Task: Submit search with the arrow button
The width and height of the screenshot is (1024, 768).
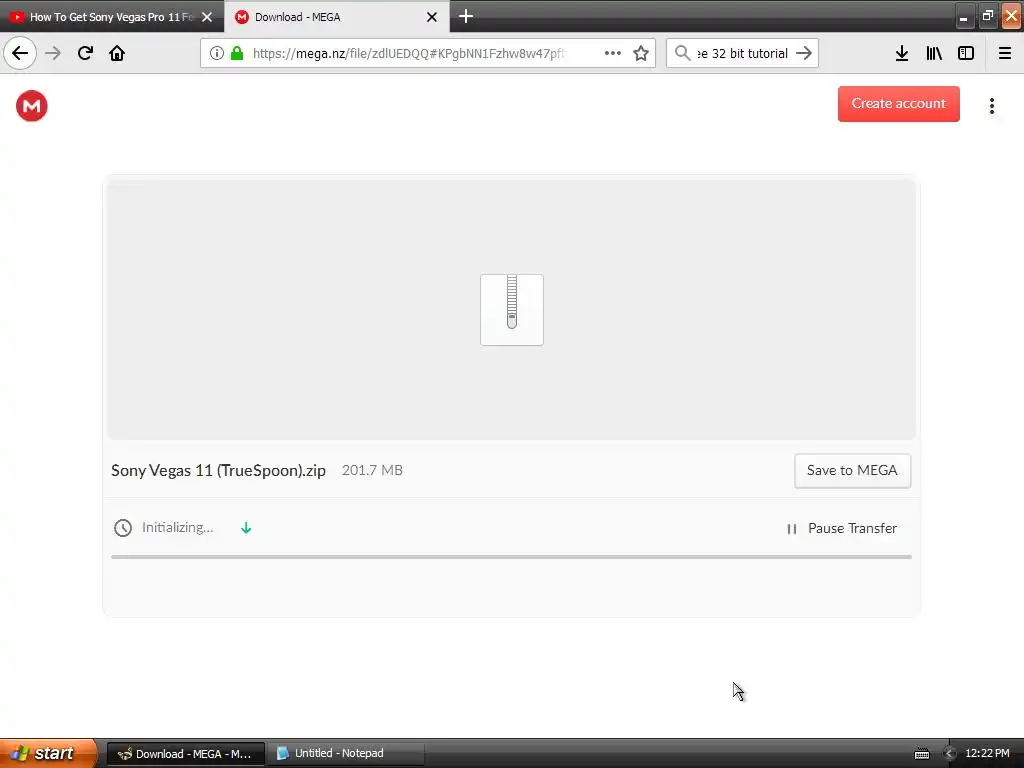Action: tap(804, 53)
